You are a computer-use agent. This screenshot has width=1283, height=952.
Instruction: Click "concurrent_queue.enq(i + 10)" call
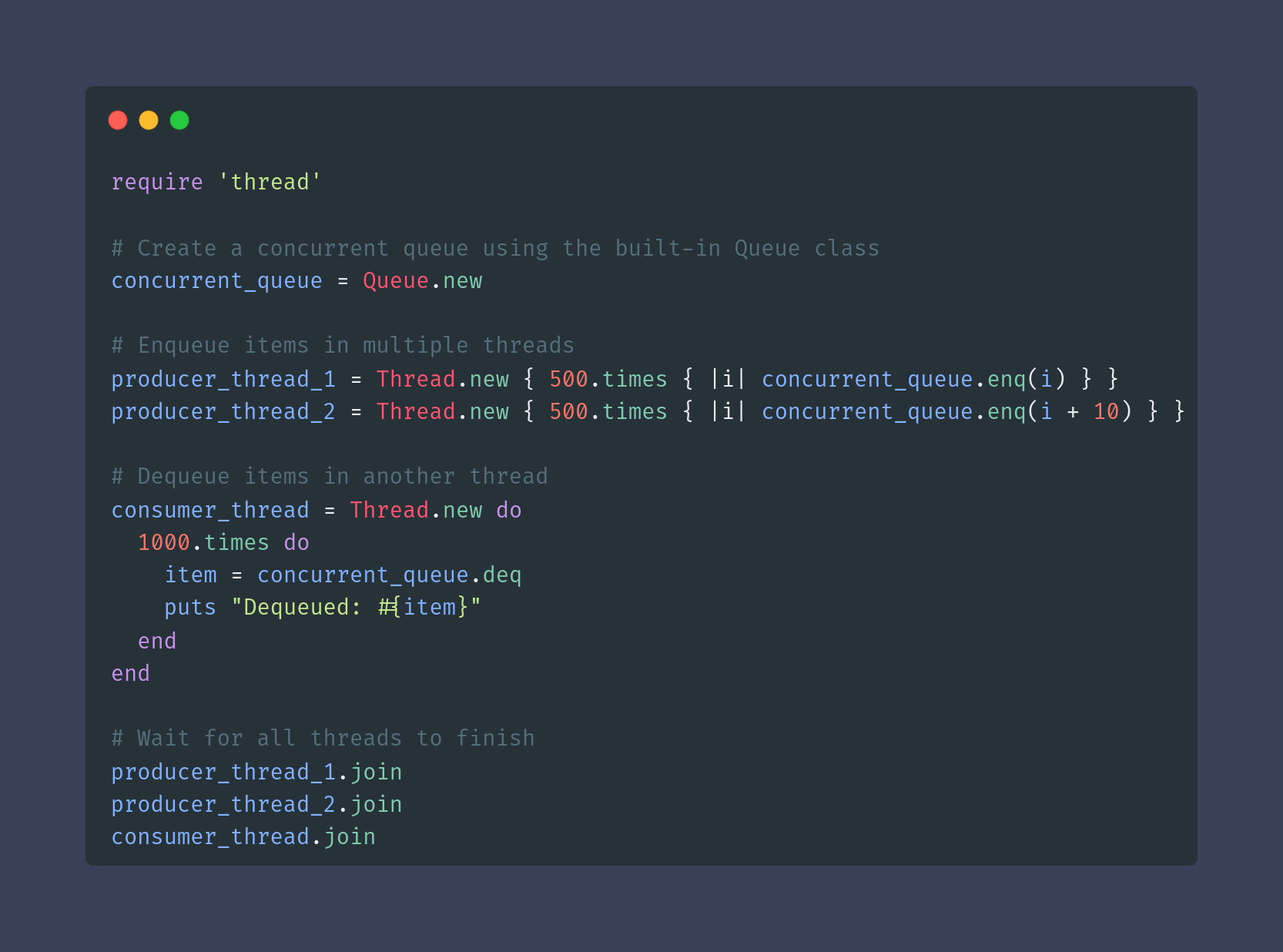point(947,411)
